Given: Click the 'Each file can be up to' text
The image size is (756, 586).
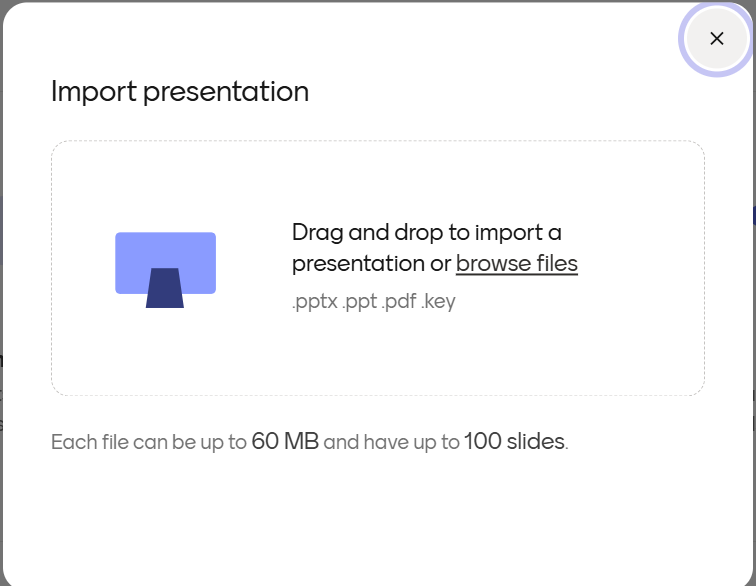Looking at the screenshot, I should (149, 441).
